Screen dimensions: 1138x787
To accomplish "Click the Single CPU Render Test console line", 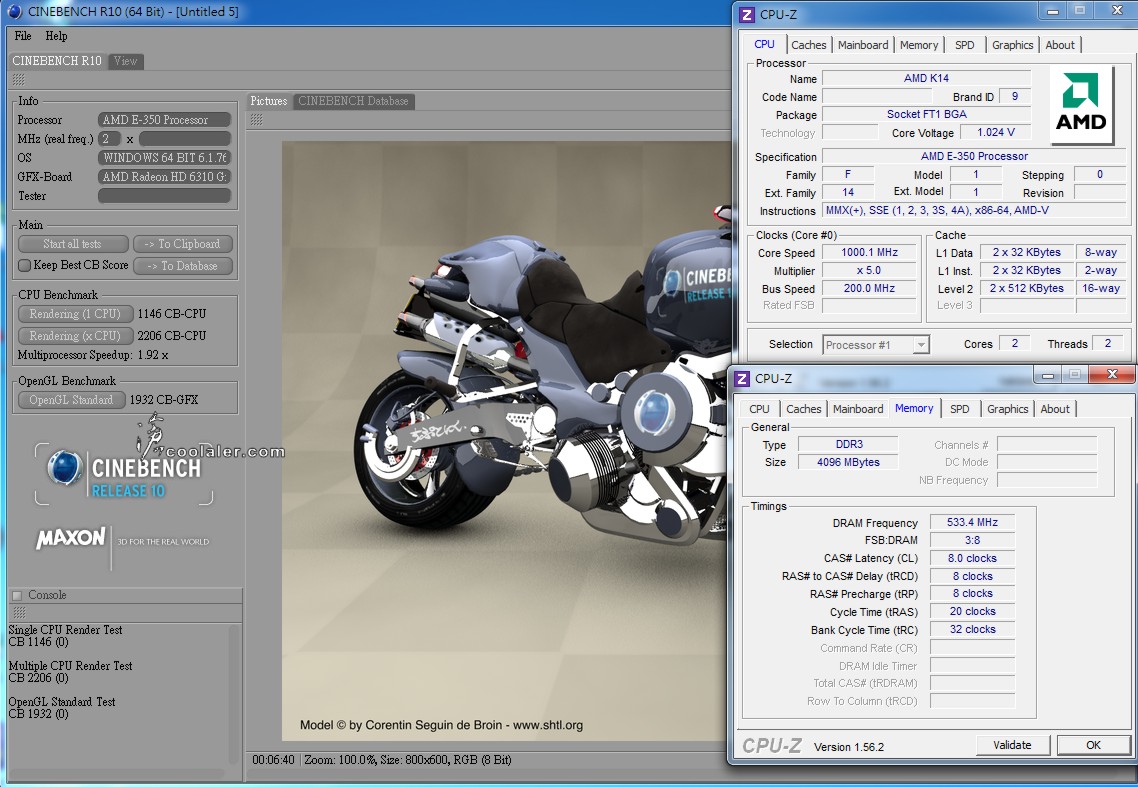I will (65, 630).
